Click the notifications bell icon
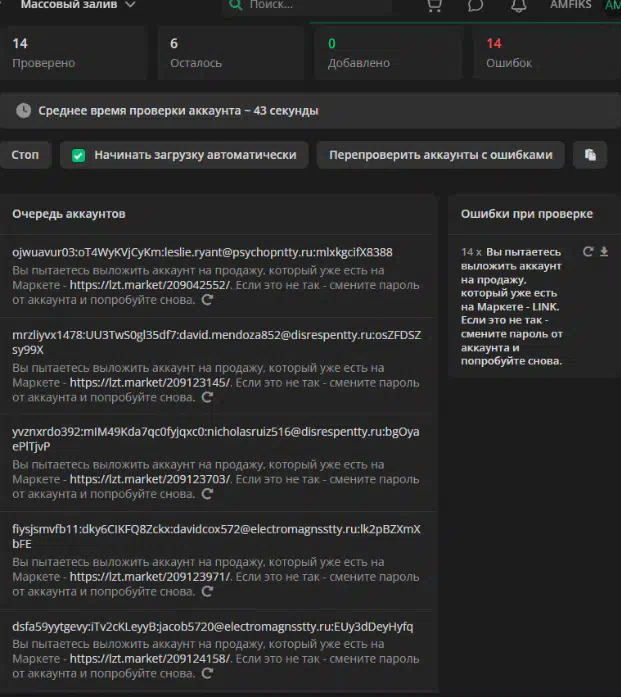Image resolution: width=621 pixels, height=697 pixels. 518,5
